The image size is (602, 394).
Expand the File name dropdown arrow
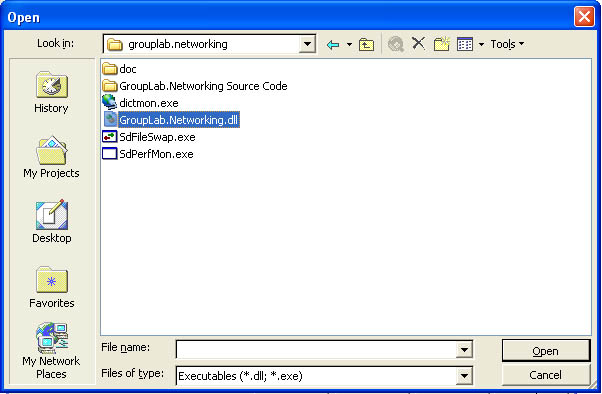pyautogui.click(x=464, y=349)
